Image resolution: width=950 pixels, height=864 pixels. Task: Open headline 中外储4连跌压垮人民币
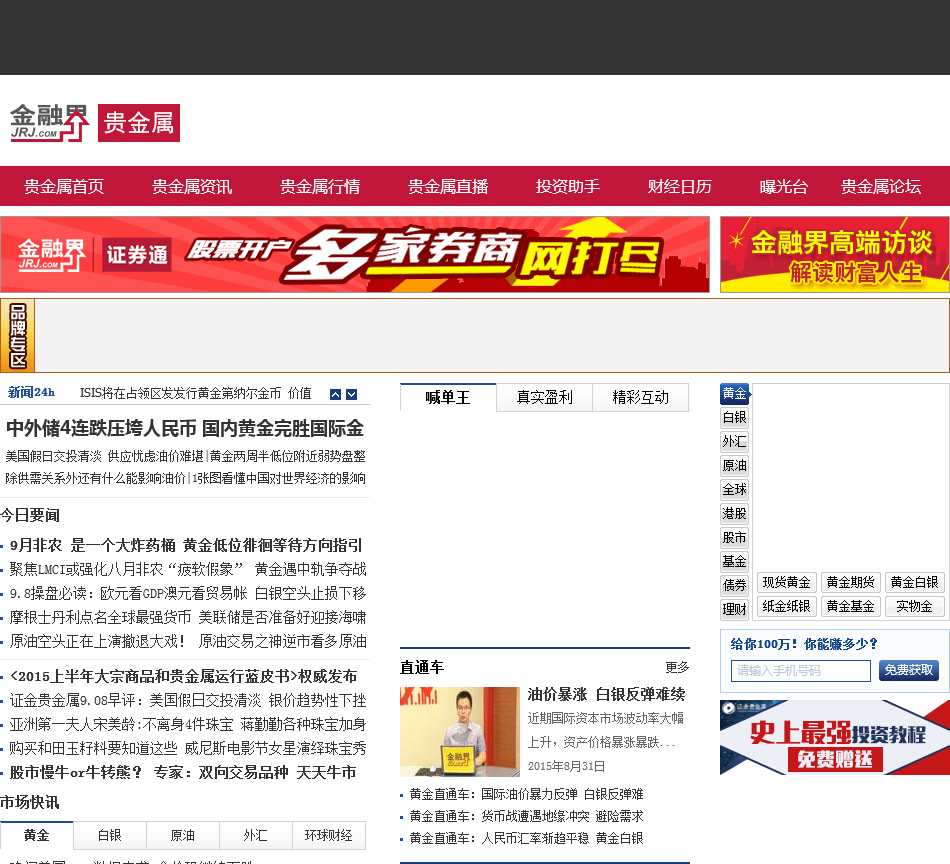click(185, 429)
